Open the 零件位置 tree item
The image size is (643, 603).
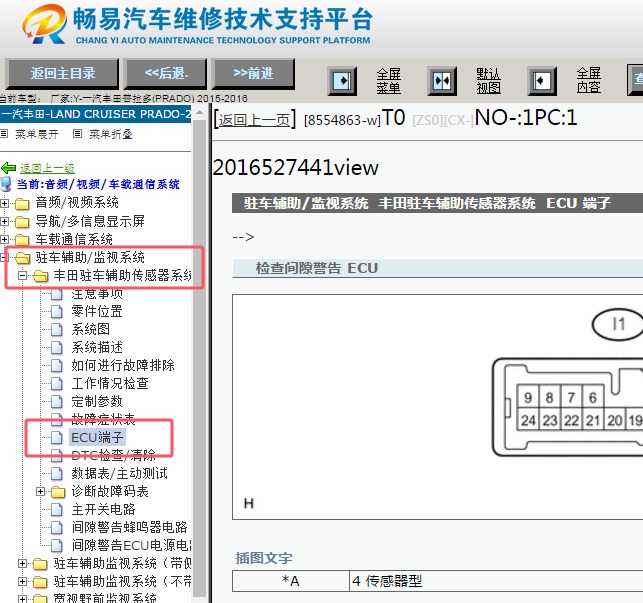click(97, 311)
